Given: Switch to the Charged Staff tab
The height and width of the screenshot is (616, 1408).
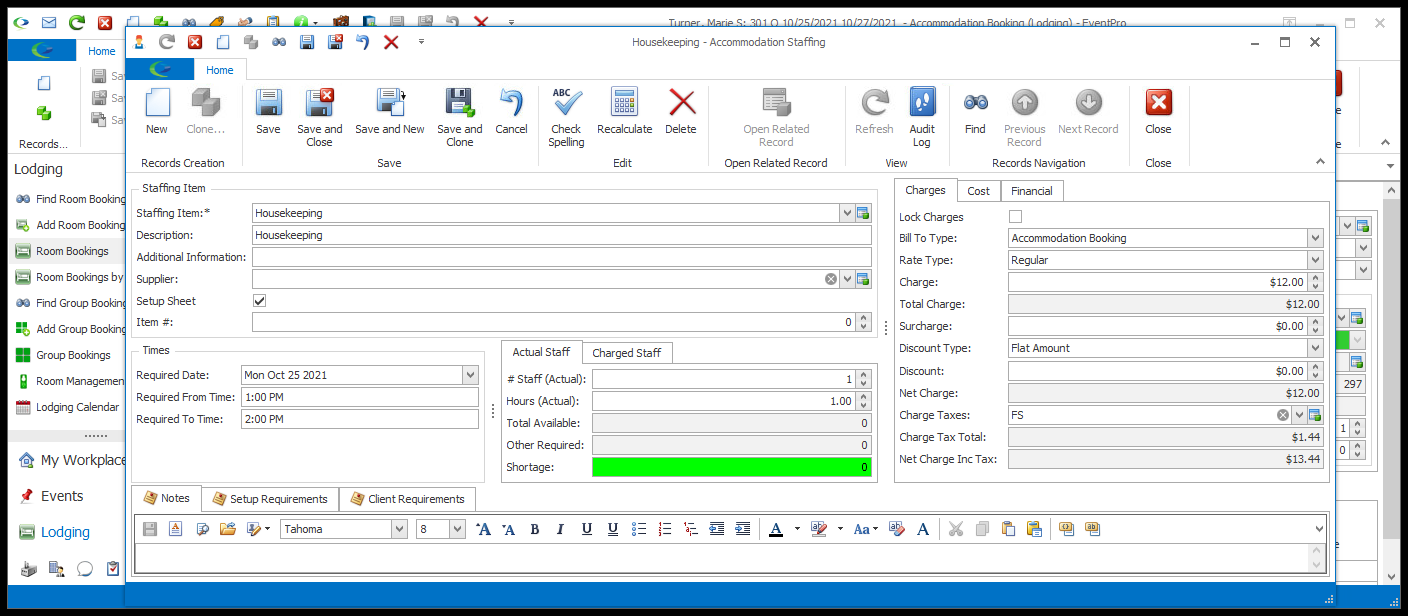Looking at the screenshot, I should [x=627, y=353].
